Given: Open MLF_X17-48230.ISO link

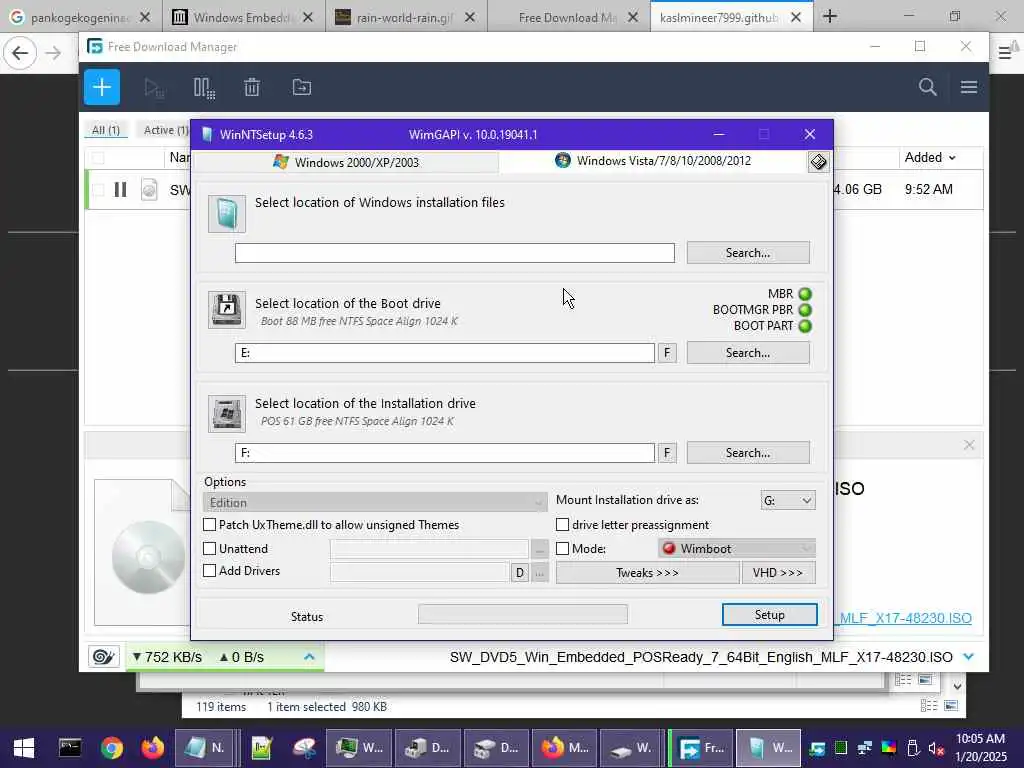Looking at the screenshot, I should click(x=905, y=618).
